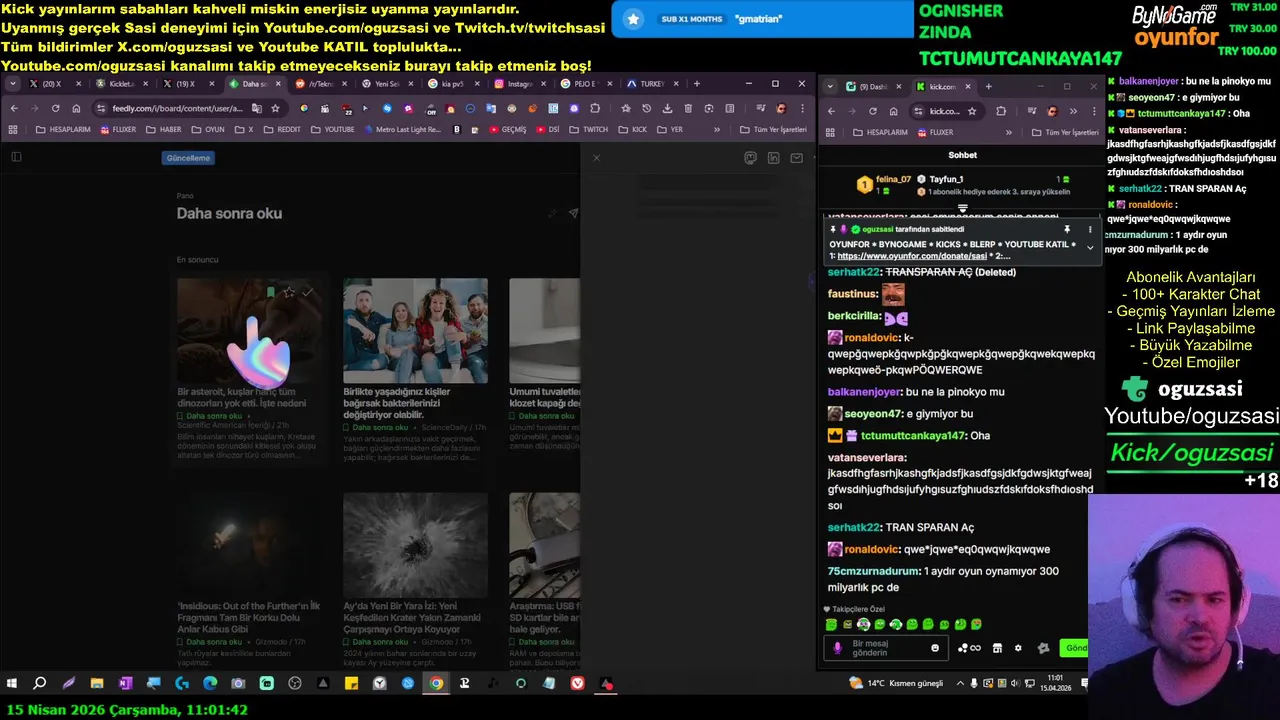Reload the kick.com page
Screen dimensions: 1280x720
pyautogui.click(x=873, y=111)
